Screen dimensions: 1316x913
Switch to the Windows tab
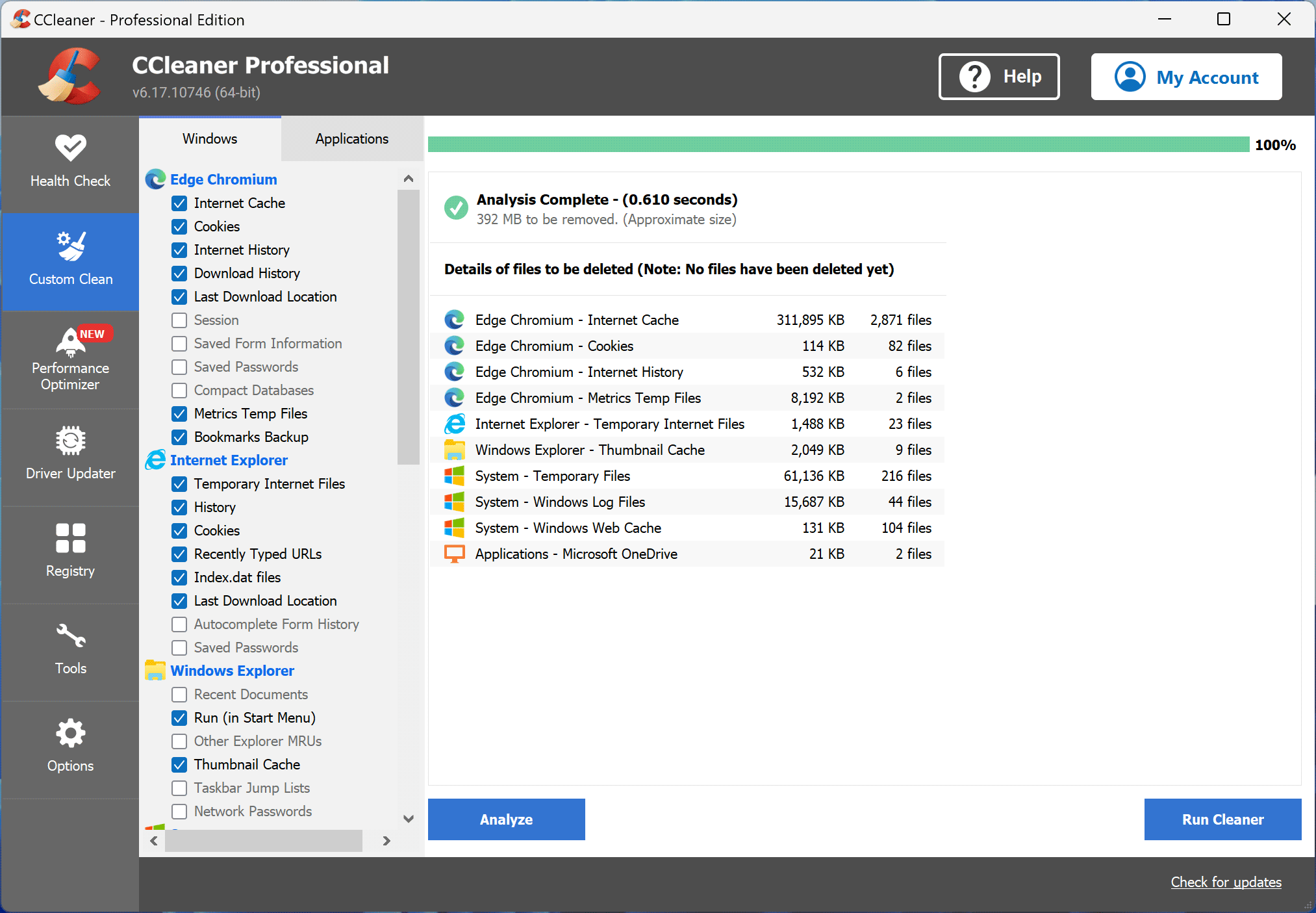pos(209,139)
